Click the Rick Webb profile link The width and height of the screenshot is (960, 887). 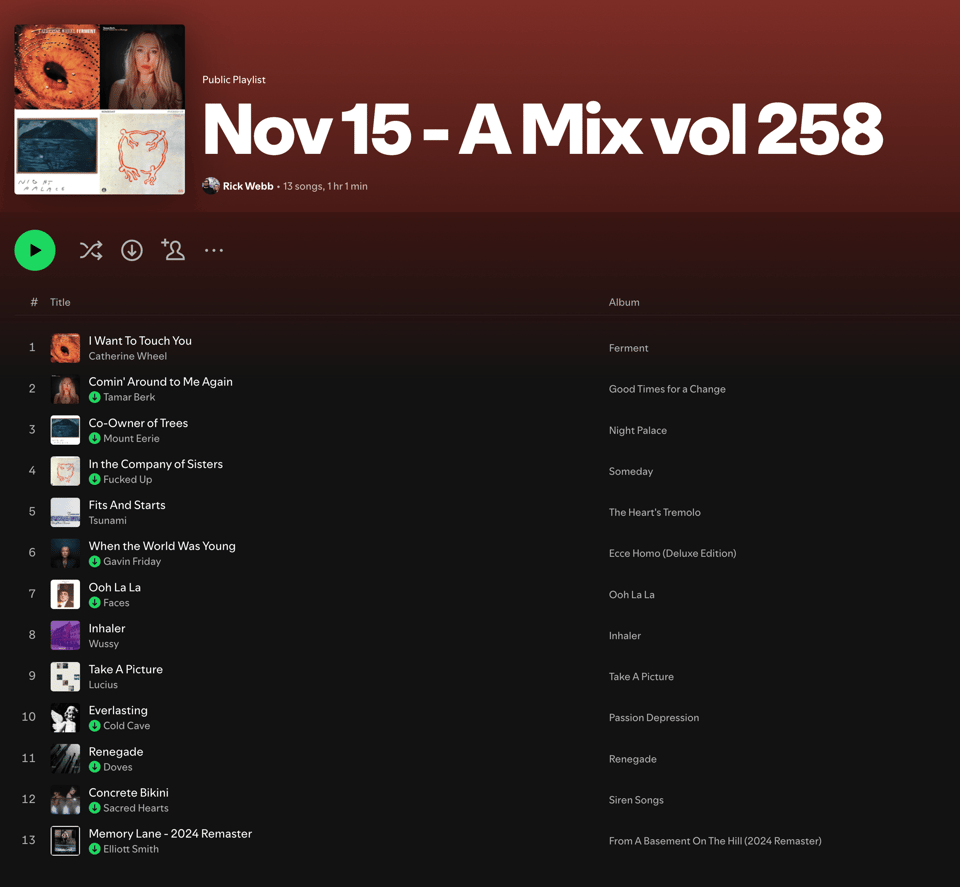click(x=248, y=186)
